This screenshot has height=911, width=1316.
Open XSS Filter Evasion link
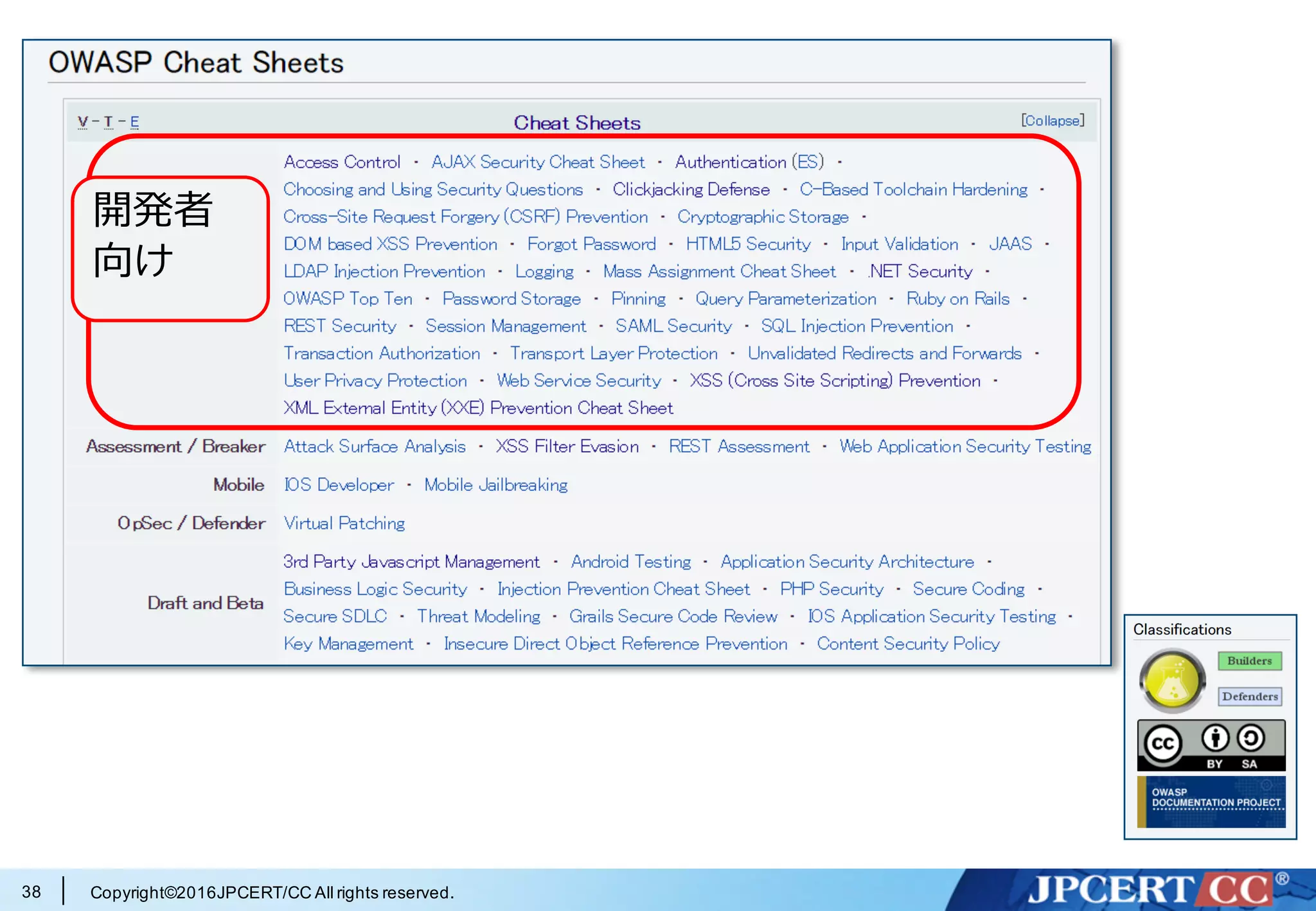coord(567,447)
